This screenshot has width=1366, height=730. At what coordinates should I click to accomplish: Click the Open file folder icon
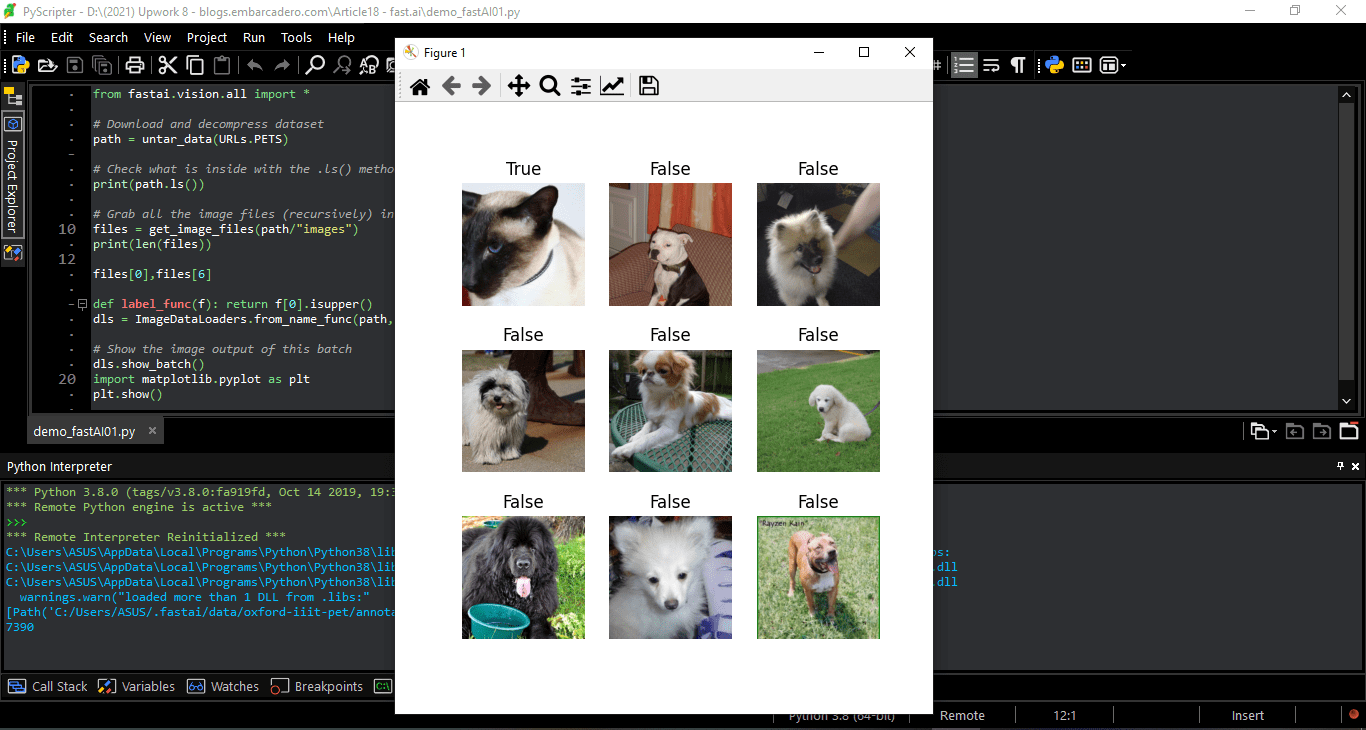coord(47,65)
